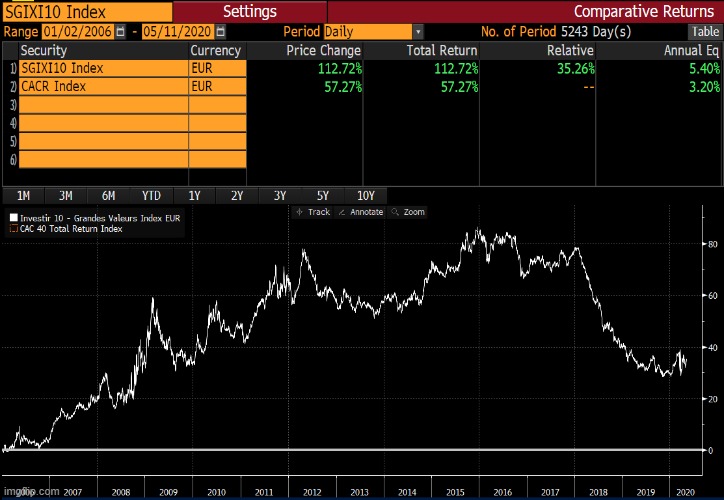Viewport: 724px width, 500px height.
Task: Toggle Investir 10 Grandes Valeurs legend box
Action: (13, 217)
